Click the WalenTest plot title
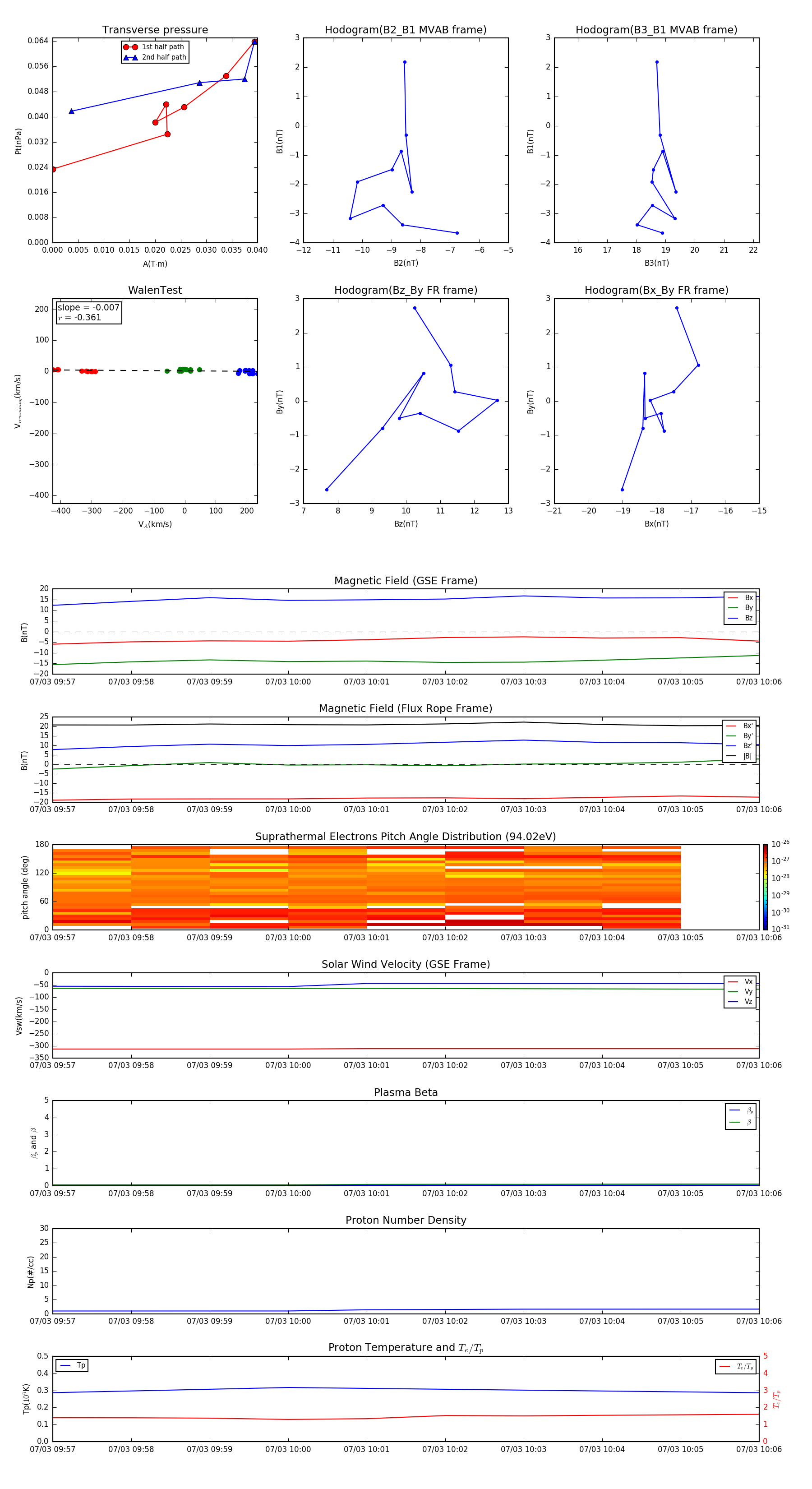 pos(155,290)
